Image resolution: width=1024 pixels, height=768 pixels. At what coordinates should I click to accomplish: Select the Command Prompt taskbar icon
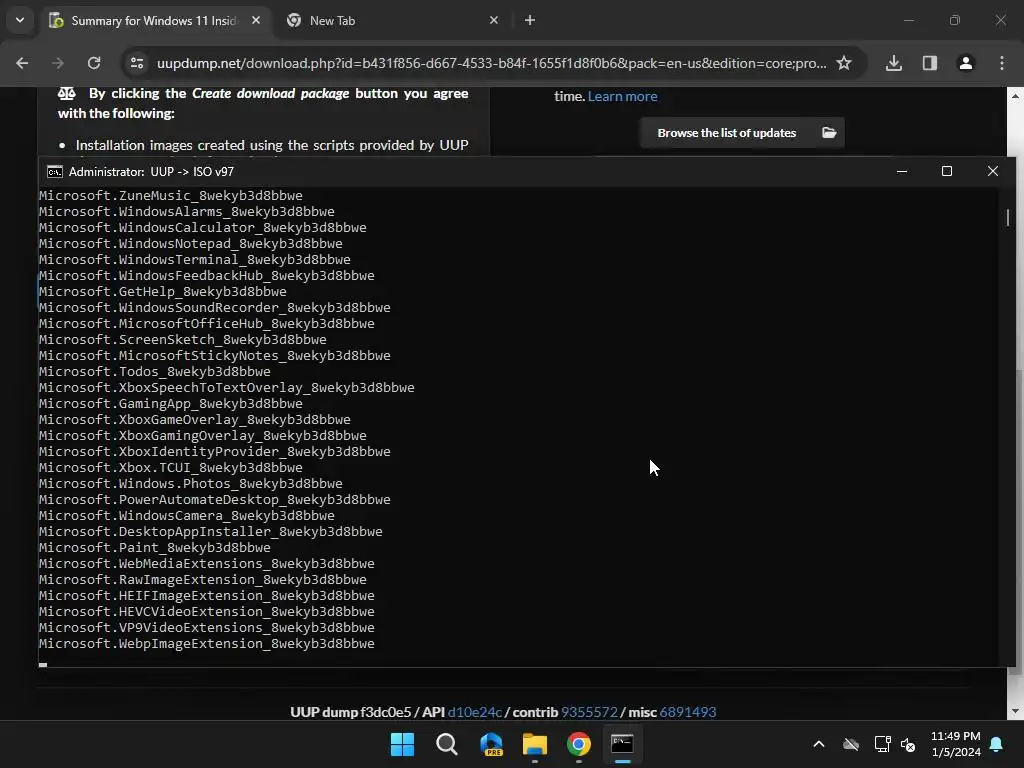622,744
